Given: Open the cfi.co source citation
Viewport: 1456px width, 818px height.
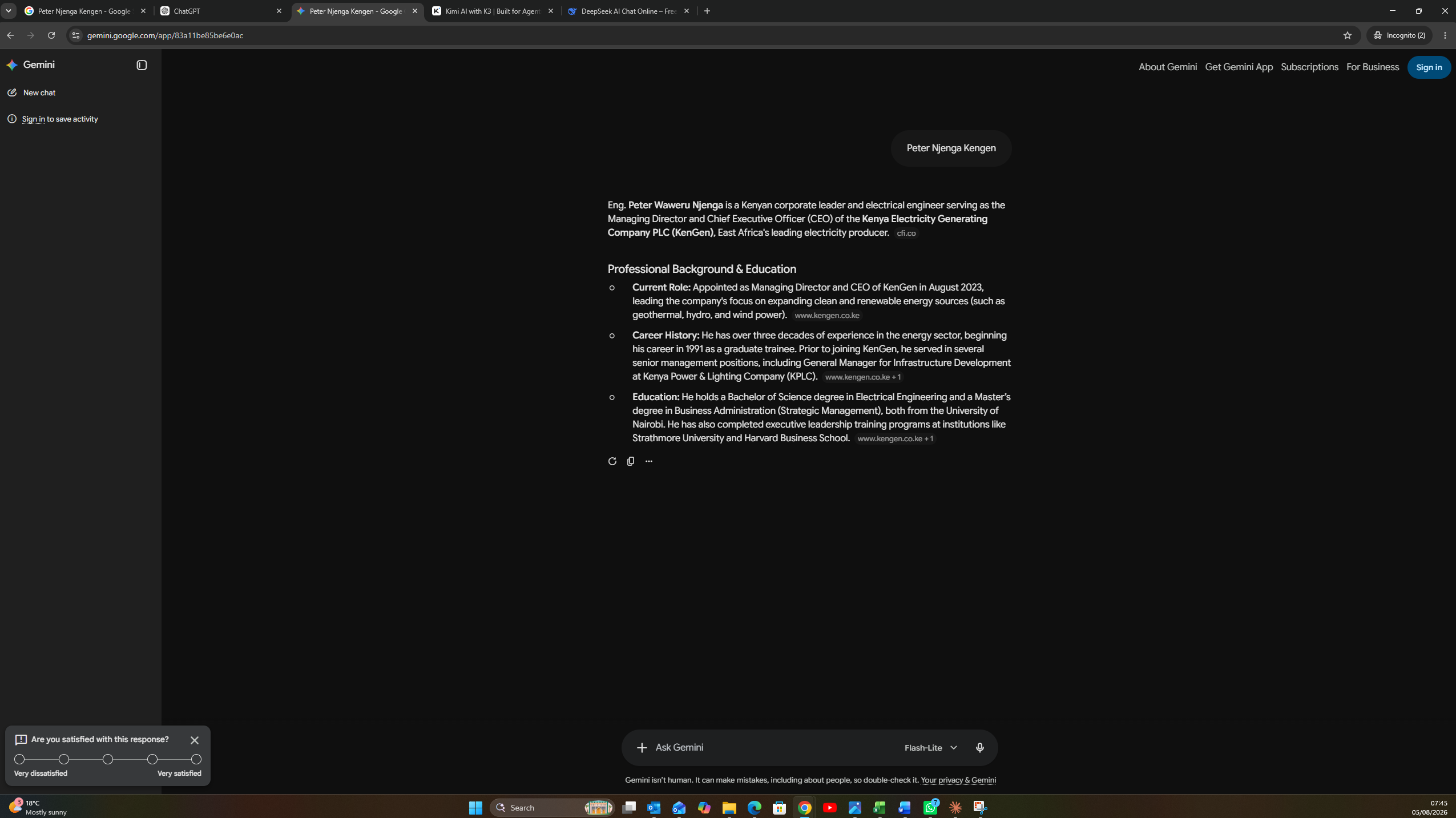Looking at the screenshot, I should [906, 233].
